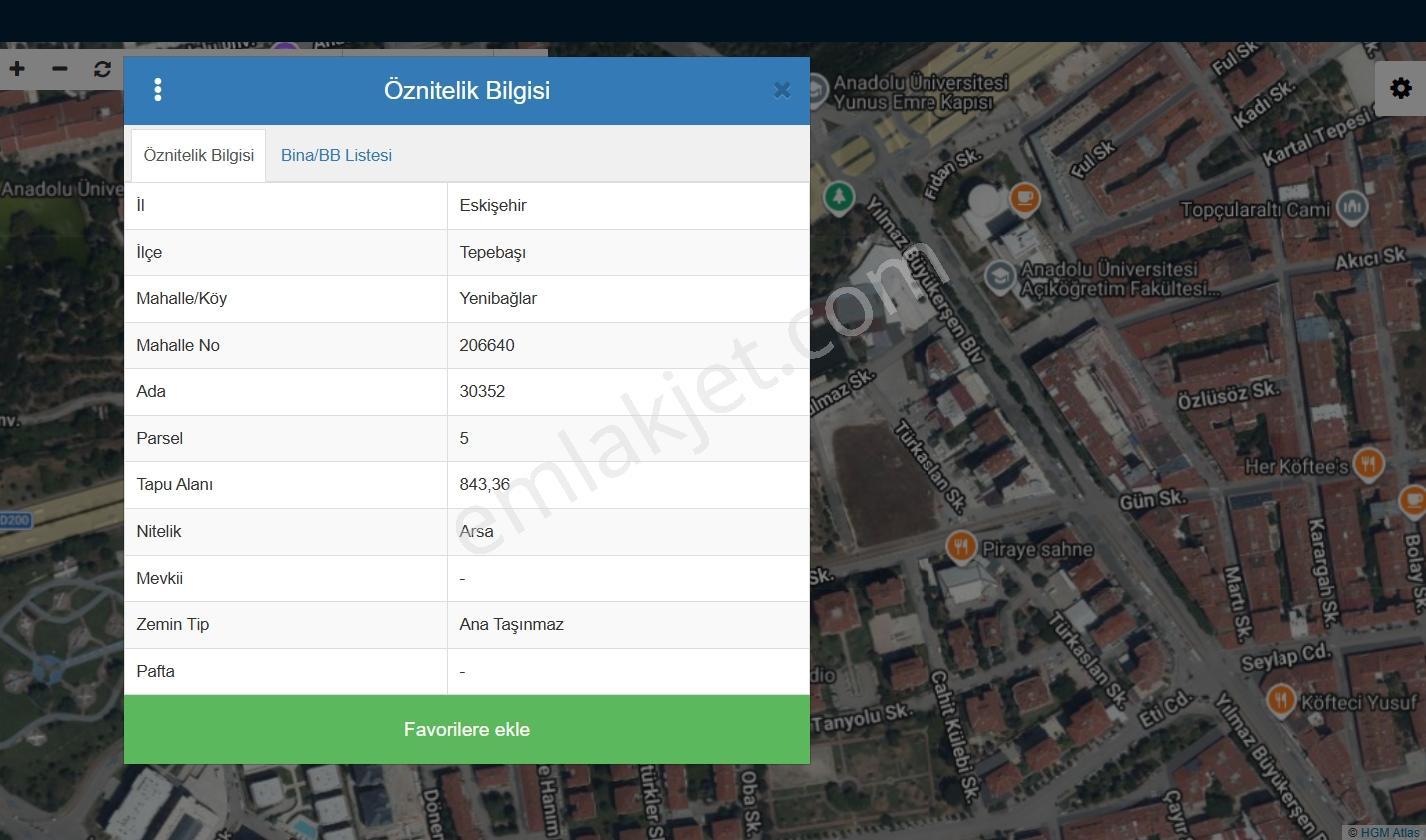Click the Topçularaltı Cami map label
This screenshot has height=840, width=1426.
(x=1256, y=209)
